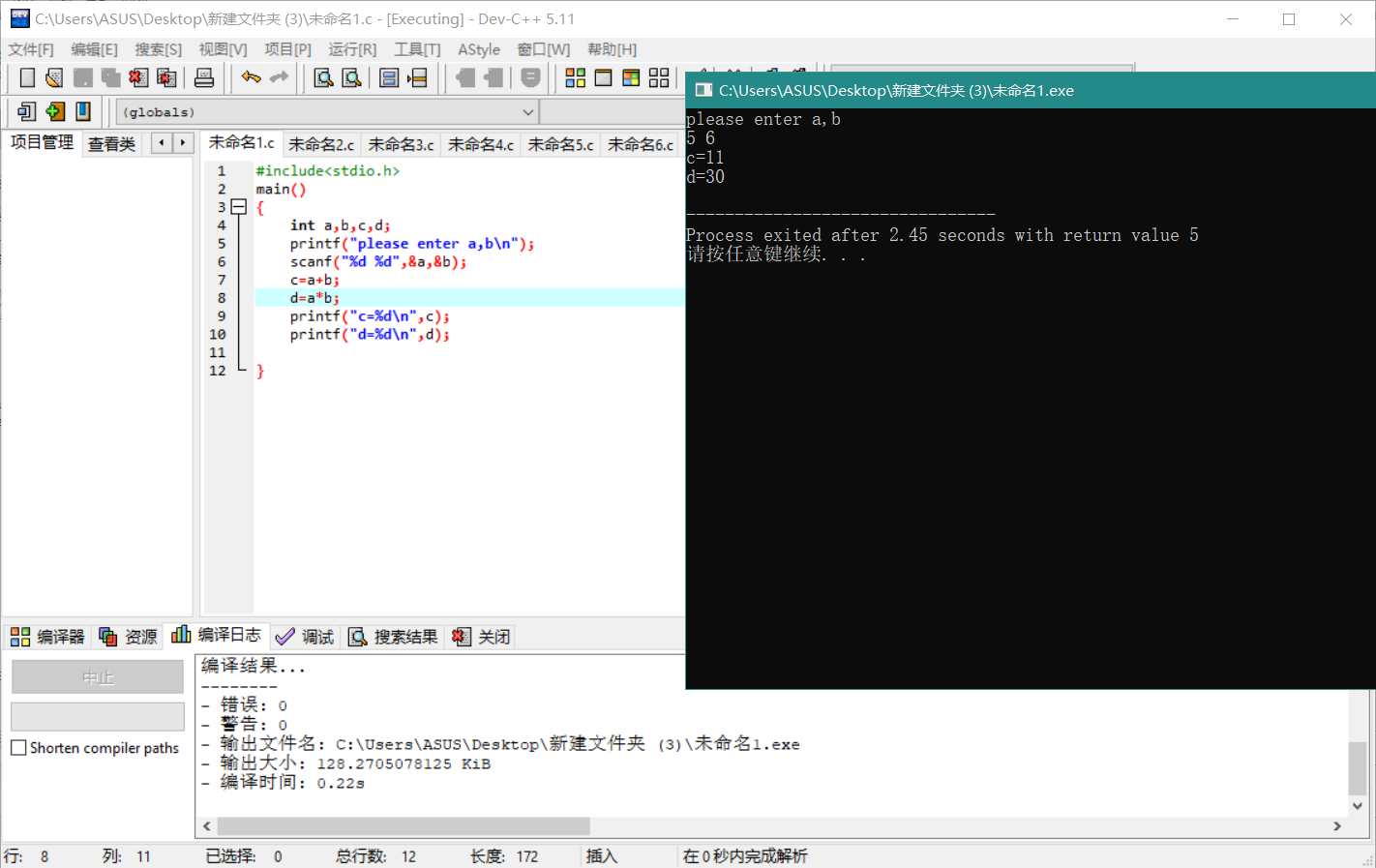Click the console window title bar 未命名1.exe
The width and height of the screenshot is (1376, 868).
(x=1031, y=90)
